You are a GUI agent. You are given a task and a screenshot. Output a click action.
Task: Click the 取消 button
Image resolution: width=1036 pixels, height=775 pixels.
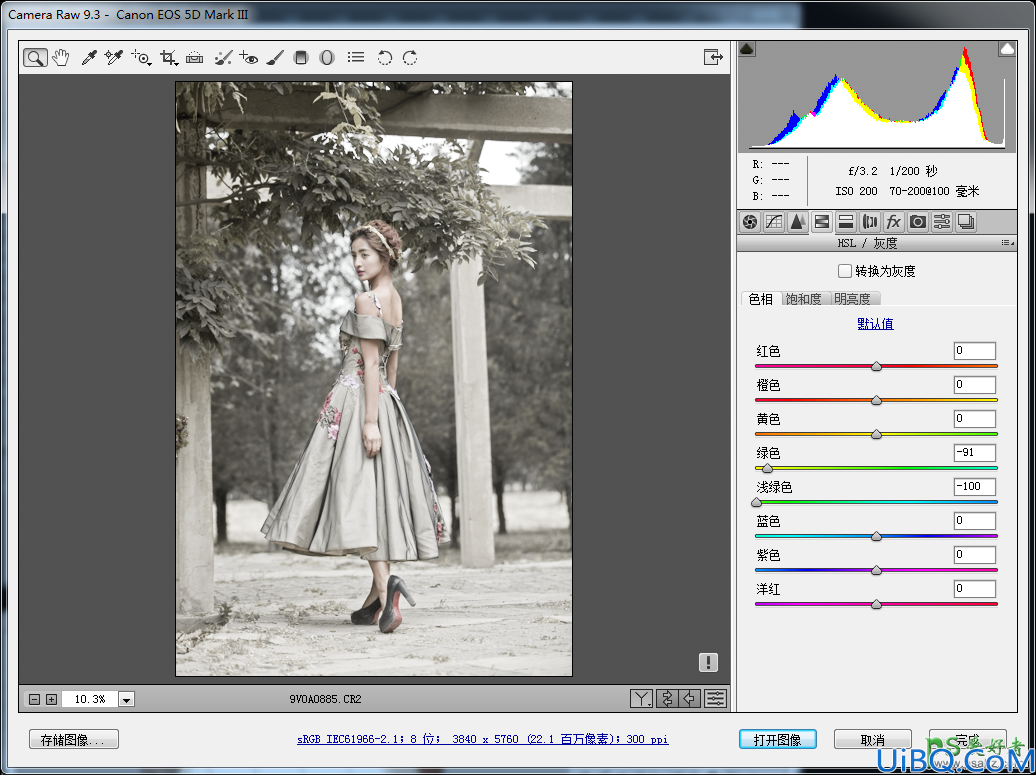pyautogui.click(x=873, y=739)
